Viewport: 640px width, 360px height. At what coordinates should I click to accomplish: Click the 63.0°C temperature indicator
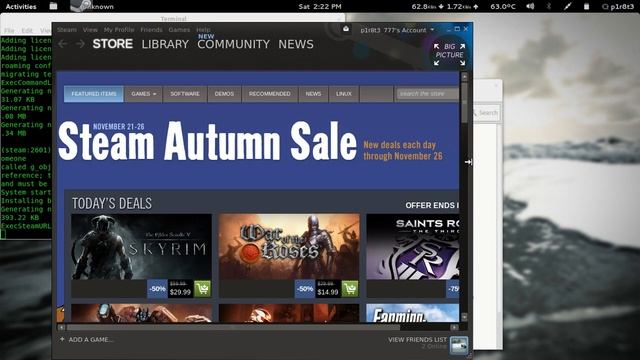point(503,7)
